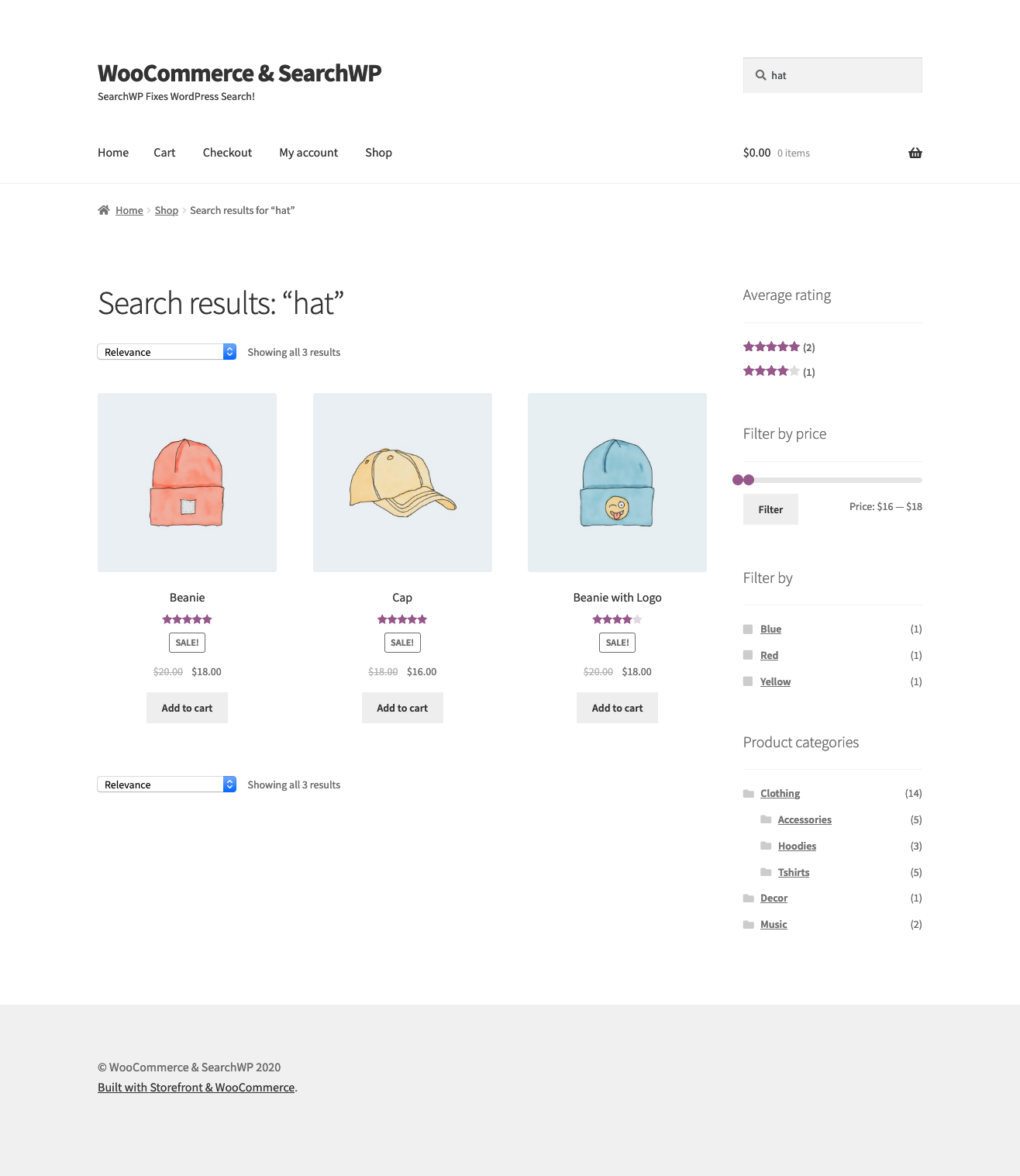
Task: Open My account menu item
Action: 308,153
